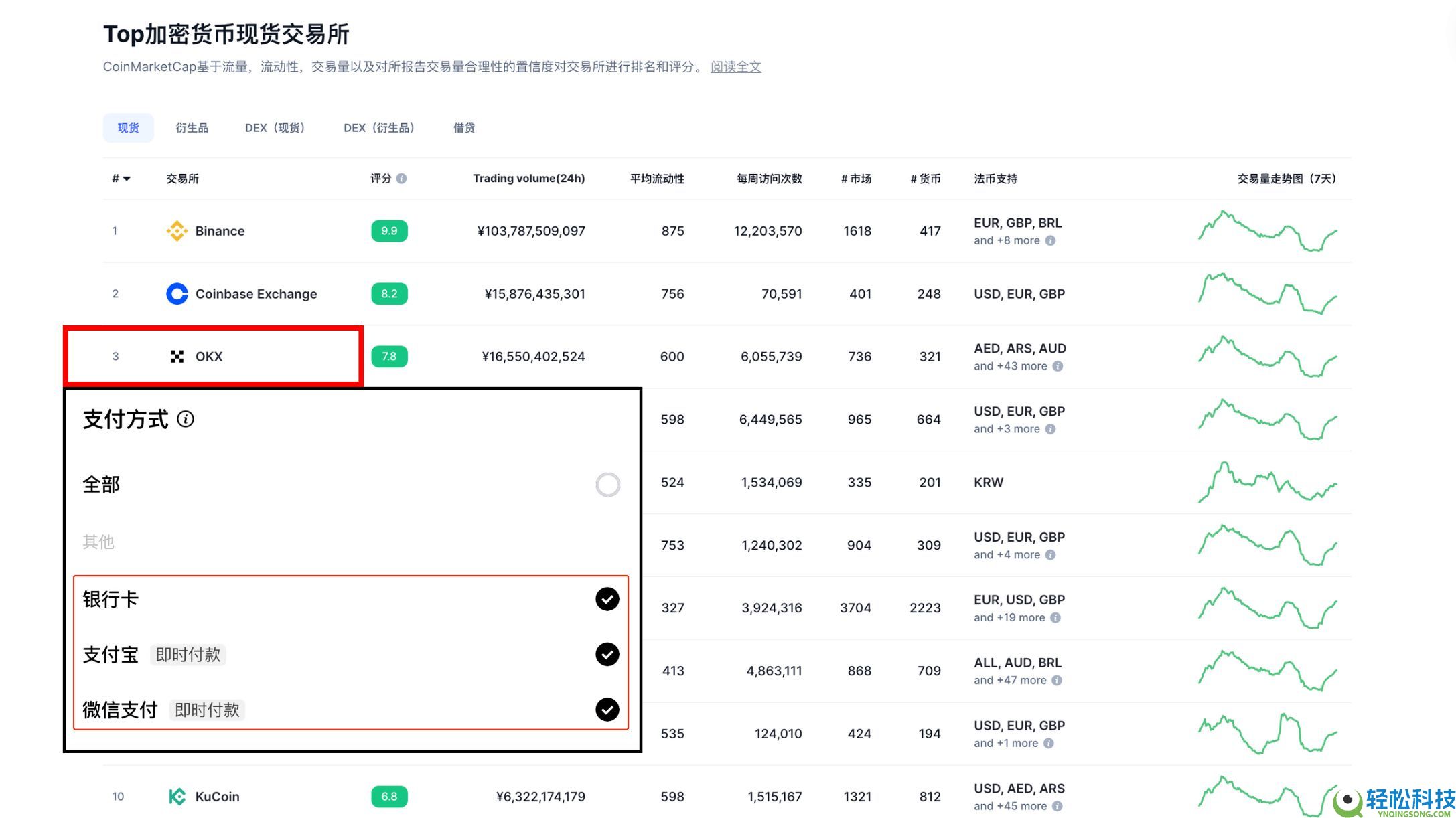Uncheck the 银行卡 payment option
The width and height of the screenshot is (1456, 818).
(x=607, y=599)
